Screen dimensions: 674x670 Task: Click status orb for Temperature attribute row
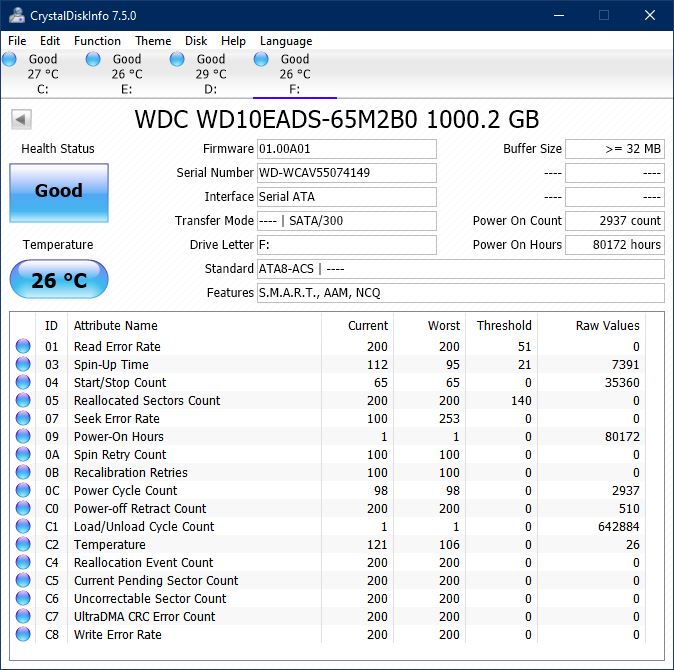click(23, 544)
